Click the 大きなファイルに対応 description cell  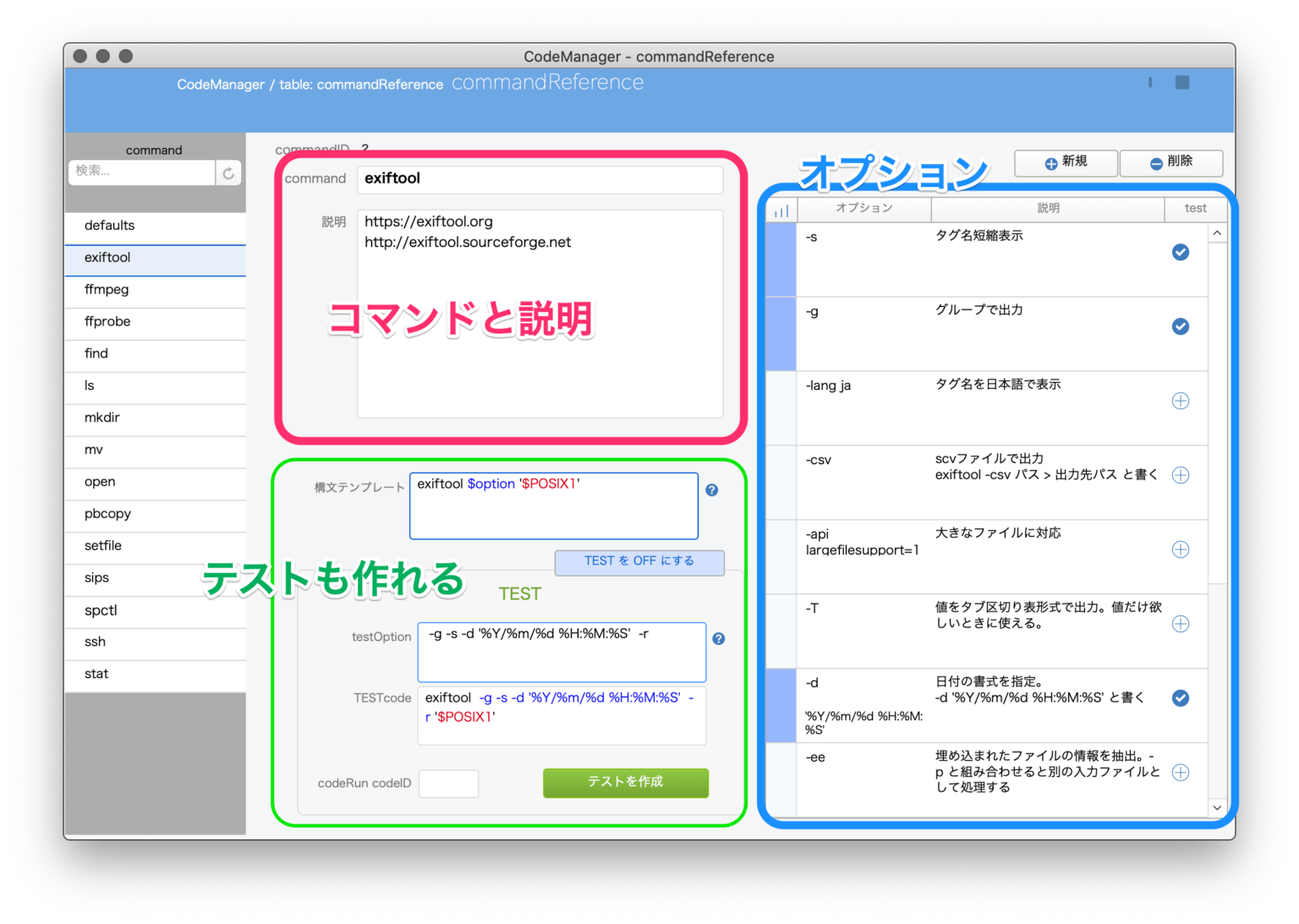(x=1049, y=557)
